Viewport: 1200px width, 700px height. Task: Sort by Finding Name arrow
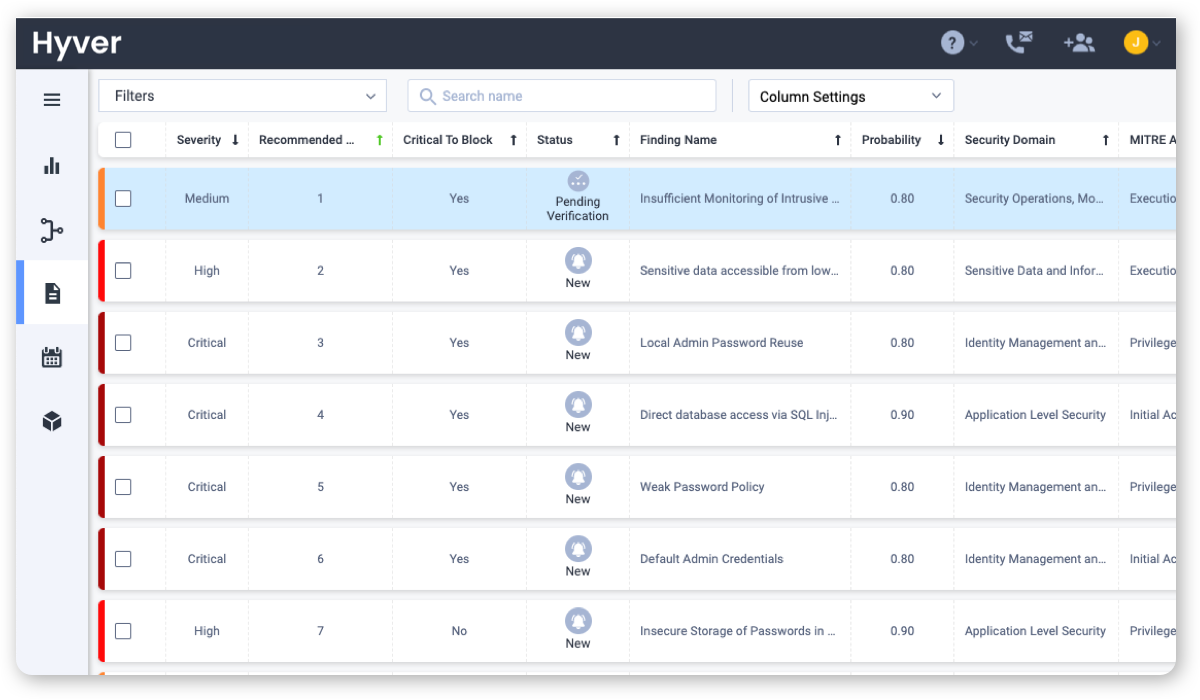point(838,140)
